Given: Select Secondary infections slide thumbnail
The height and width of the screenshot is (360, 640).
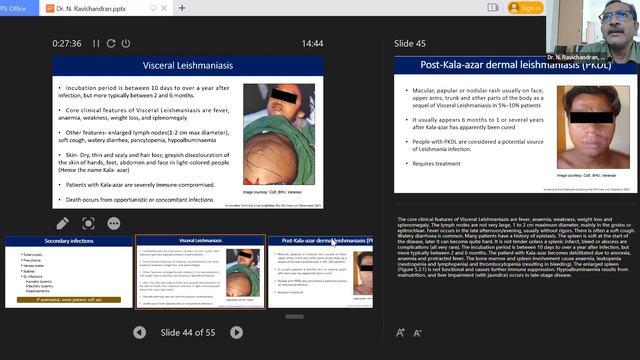Looking at the screenshot, I should click(x=69, y=272).
